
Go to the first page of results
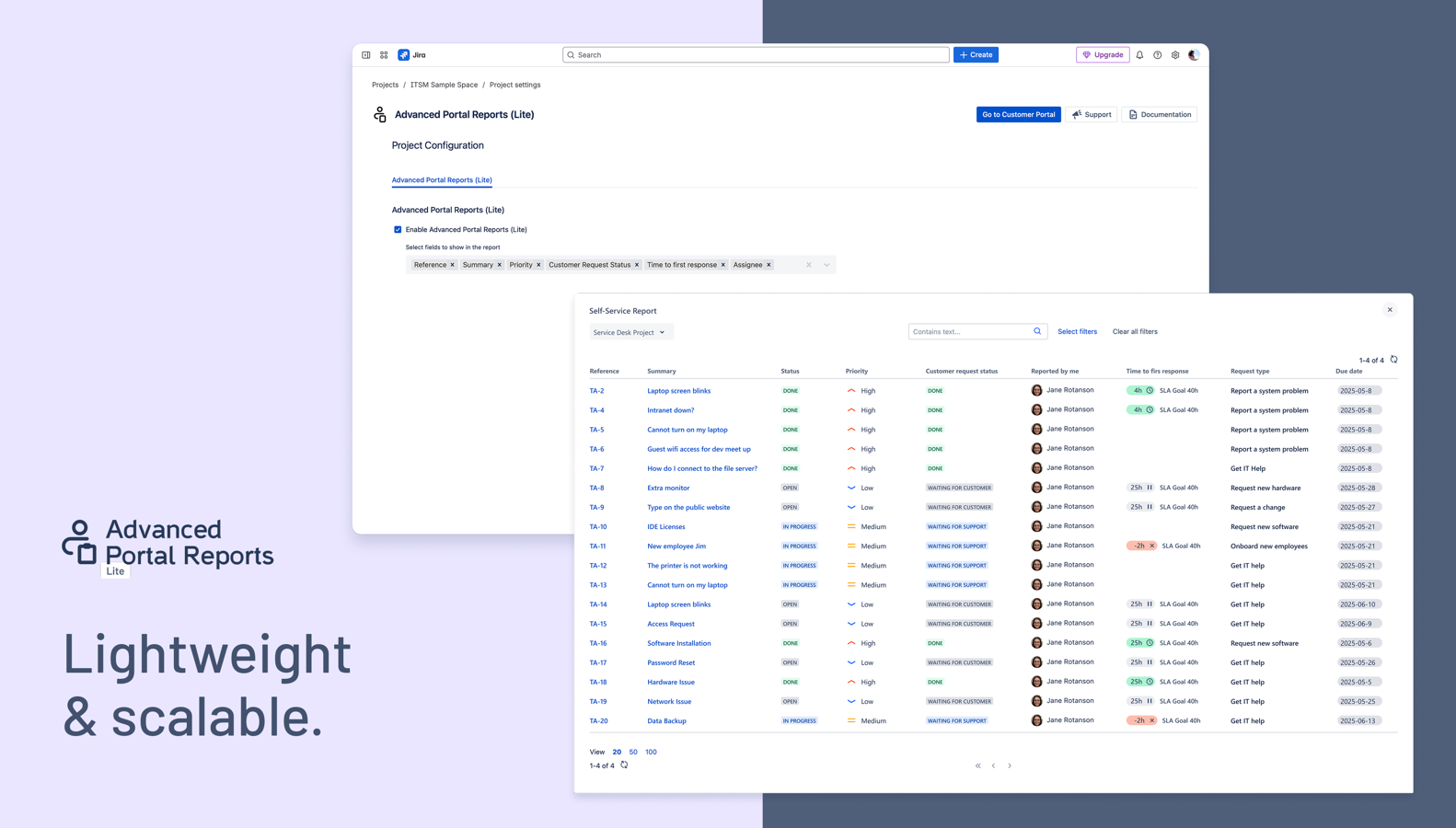pos(978,765)
